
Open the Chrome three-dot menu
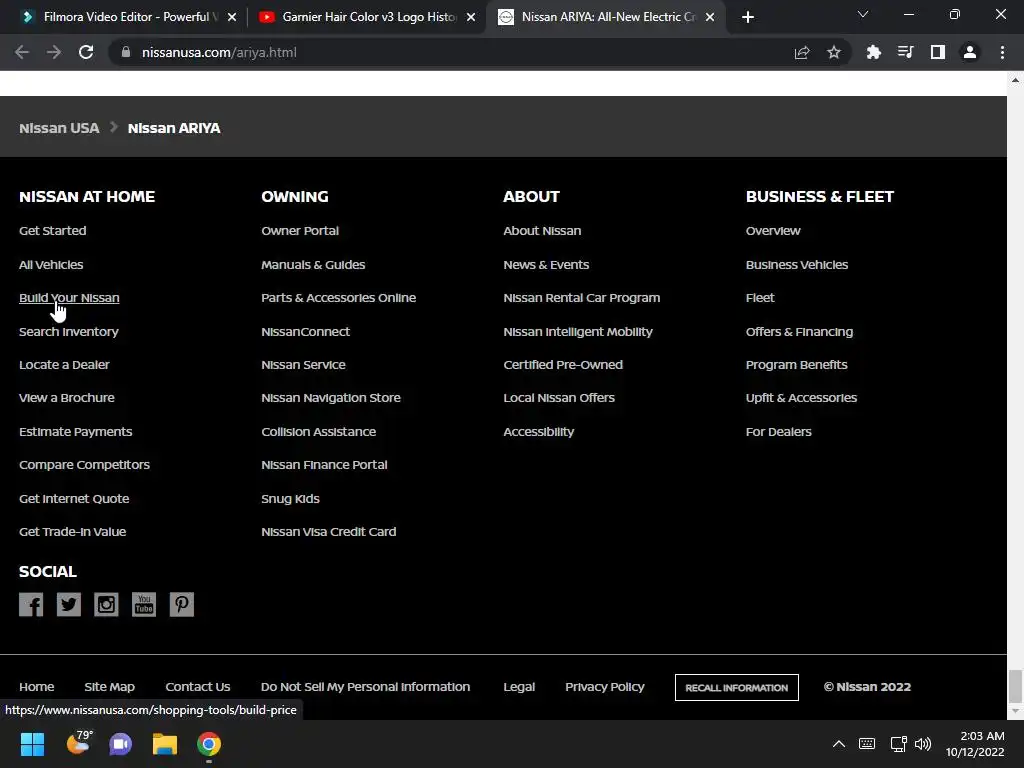pos(1002,52)
